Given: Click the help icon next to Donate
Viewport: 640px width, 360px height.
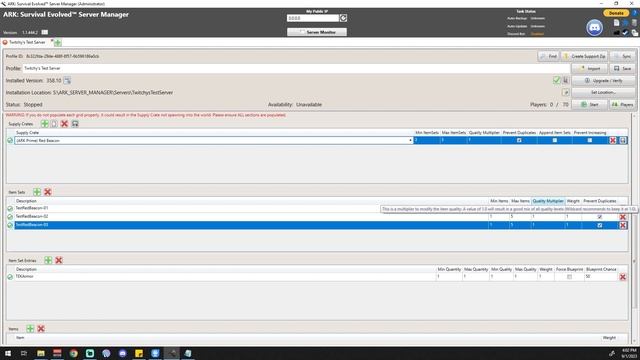Looking at the screenshot, I should tap(635, 13).
